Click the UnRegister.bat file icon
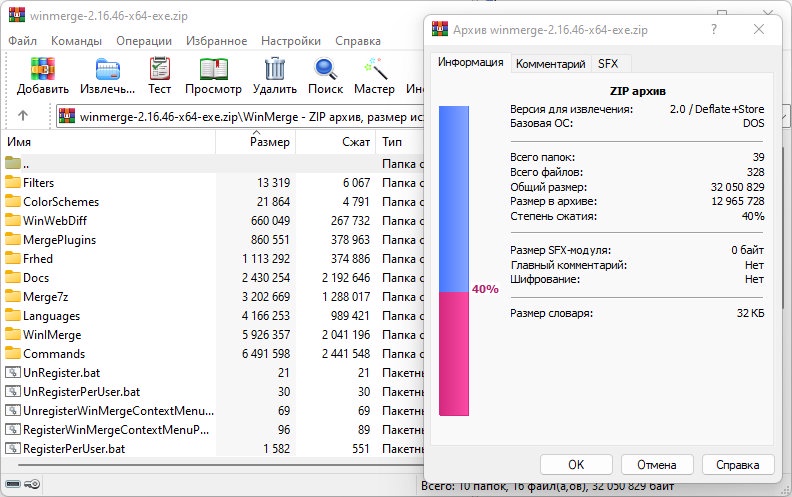792x497 pixels. pos(13,373)
